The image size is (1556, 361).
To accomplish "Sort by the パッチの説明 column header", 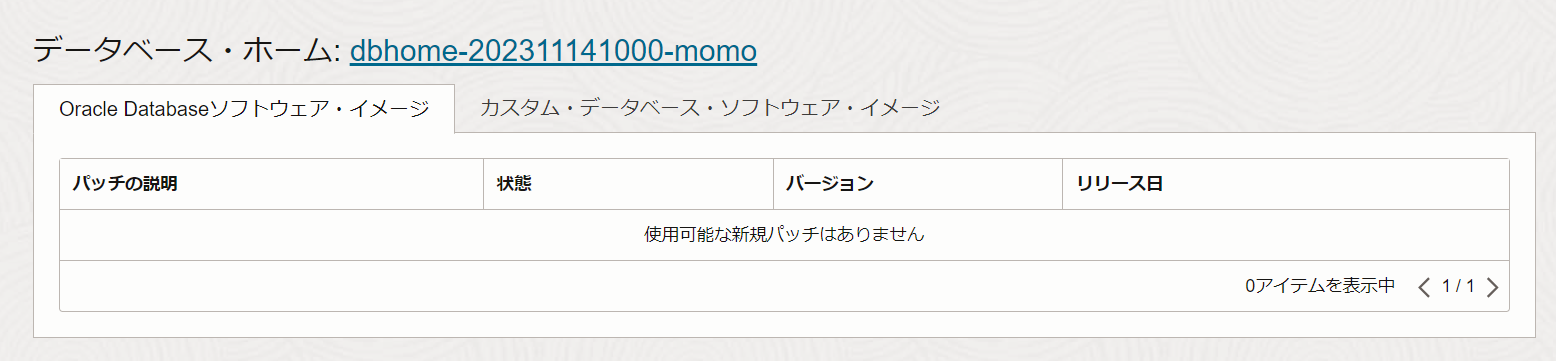I will coord(125,184).
